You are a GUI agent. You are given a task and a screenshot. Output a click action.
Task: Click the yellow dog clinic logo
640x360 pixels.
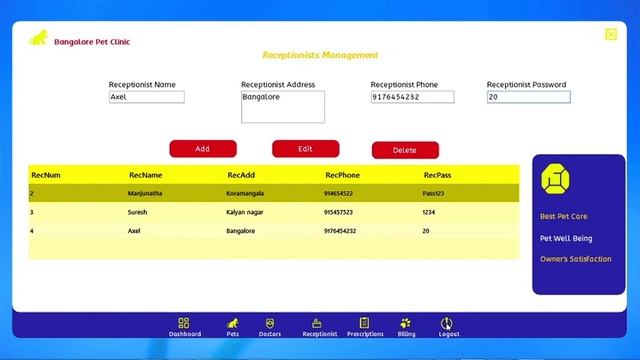[x=39, y=38]
